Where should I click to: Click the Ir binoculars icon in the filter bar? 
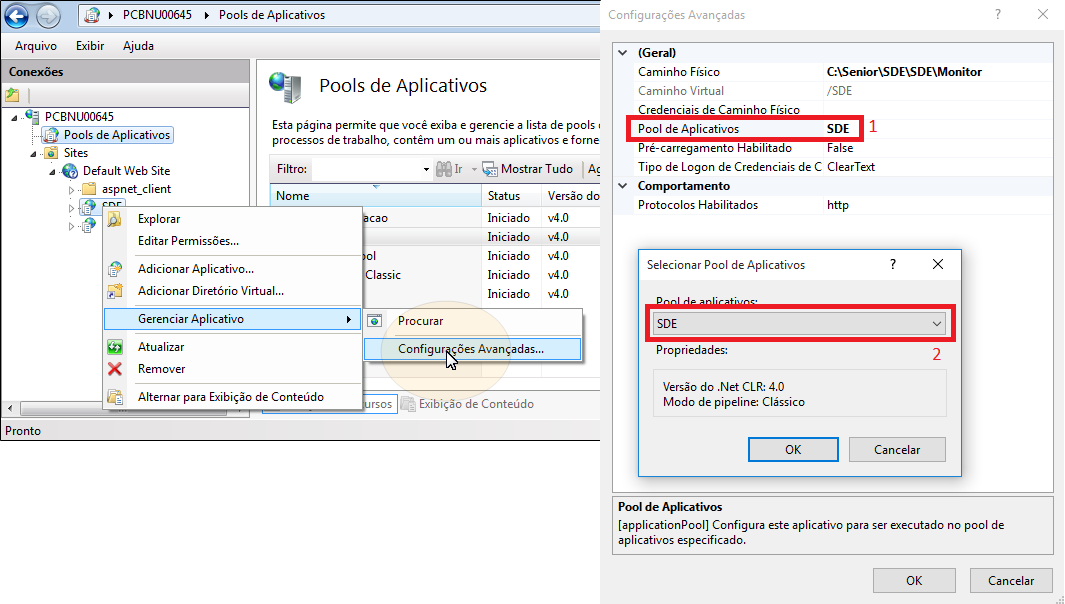point(444,168)
